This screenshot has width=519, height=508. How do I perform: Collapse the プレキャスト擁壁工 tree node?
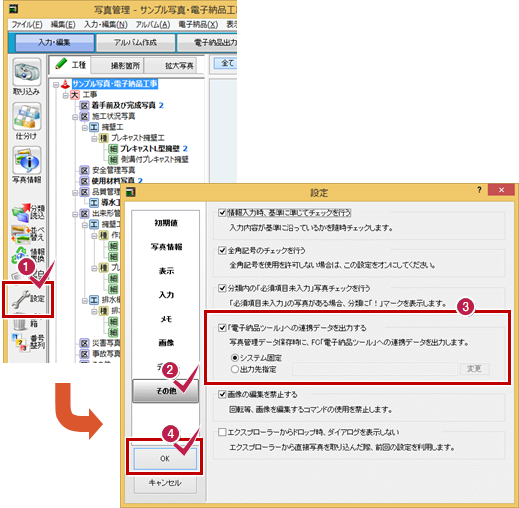95,138
